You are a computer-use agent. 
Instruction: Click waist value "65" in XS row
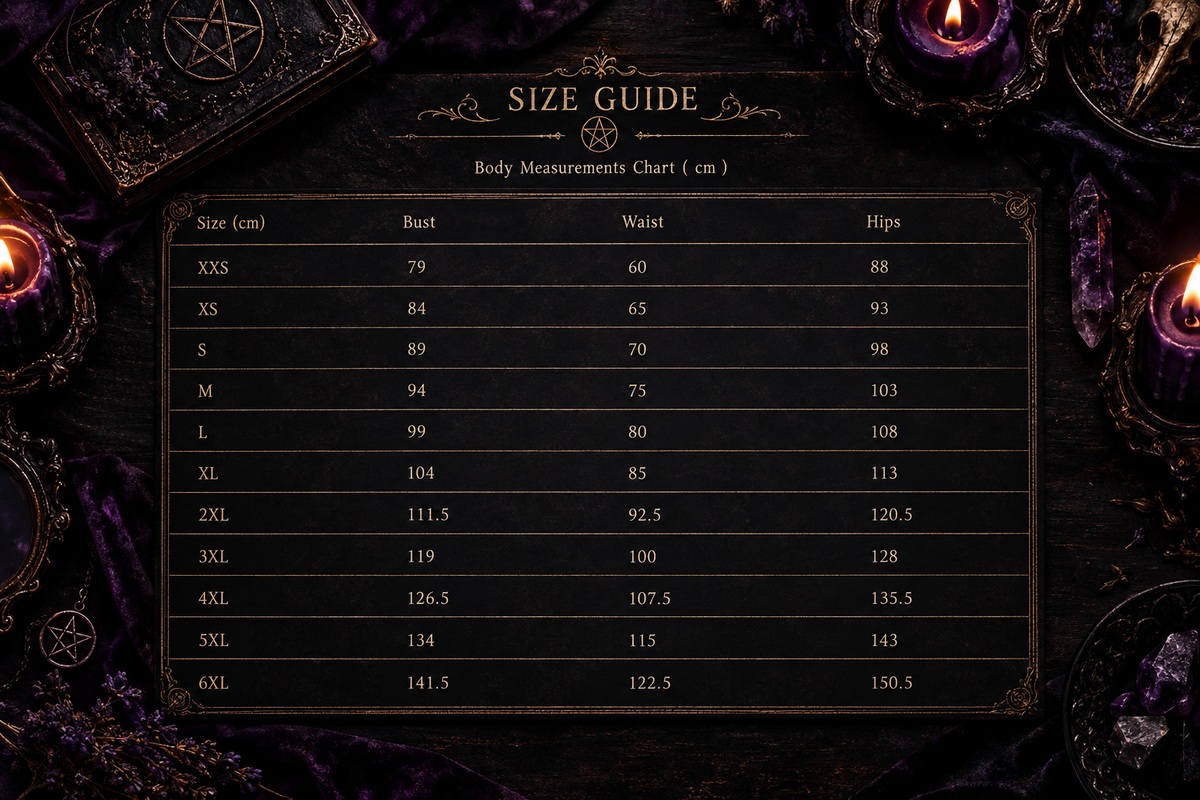tap(637, 309)
